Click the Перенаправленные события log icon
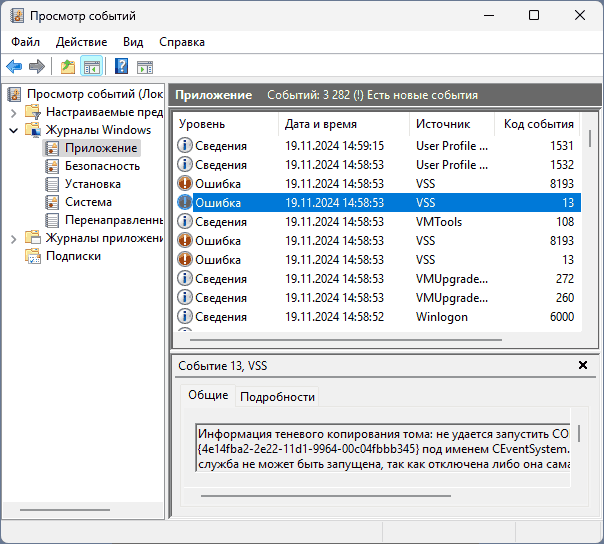The image size is (604, 544). (x=52, y=220)
